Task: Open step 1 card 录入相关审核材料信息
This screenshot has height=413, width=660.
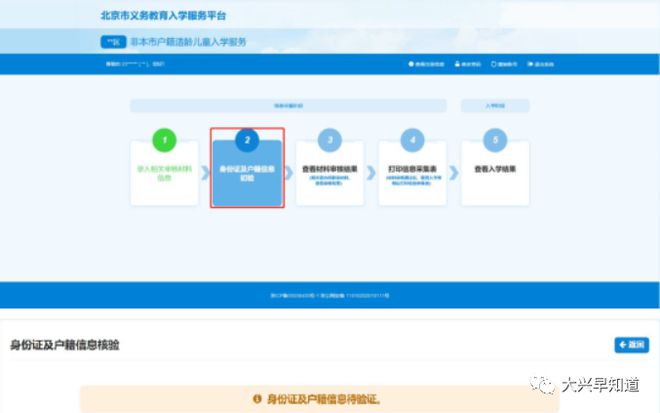Action: [164, 173]
